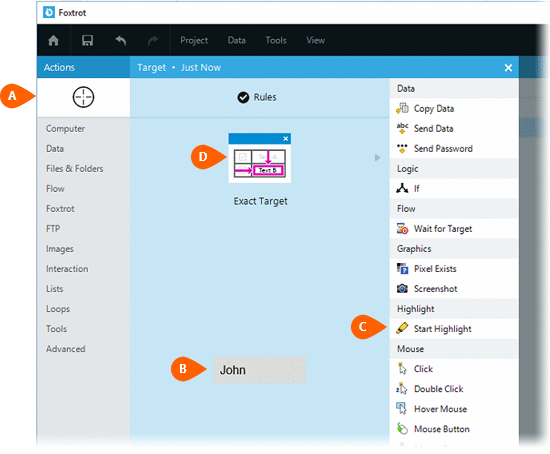Choose the Wait for Target action label

point(443,229)
